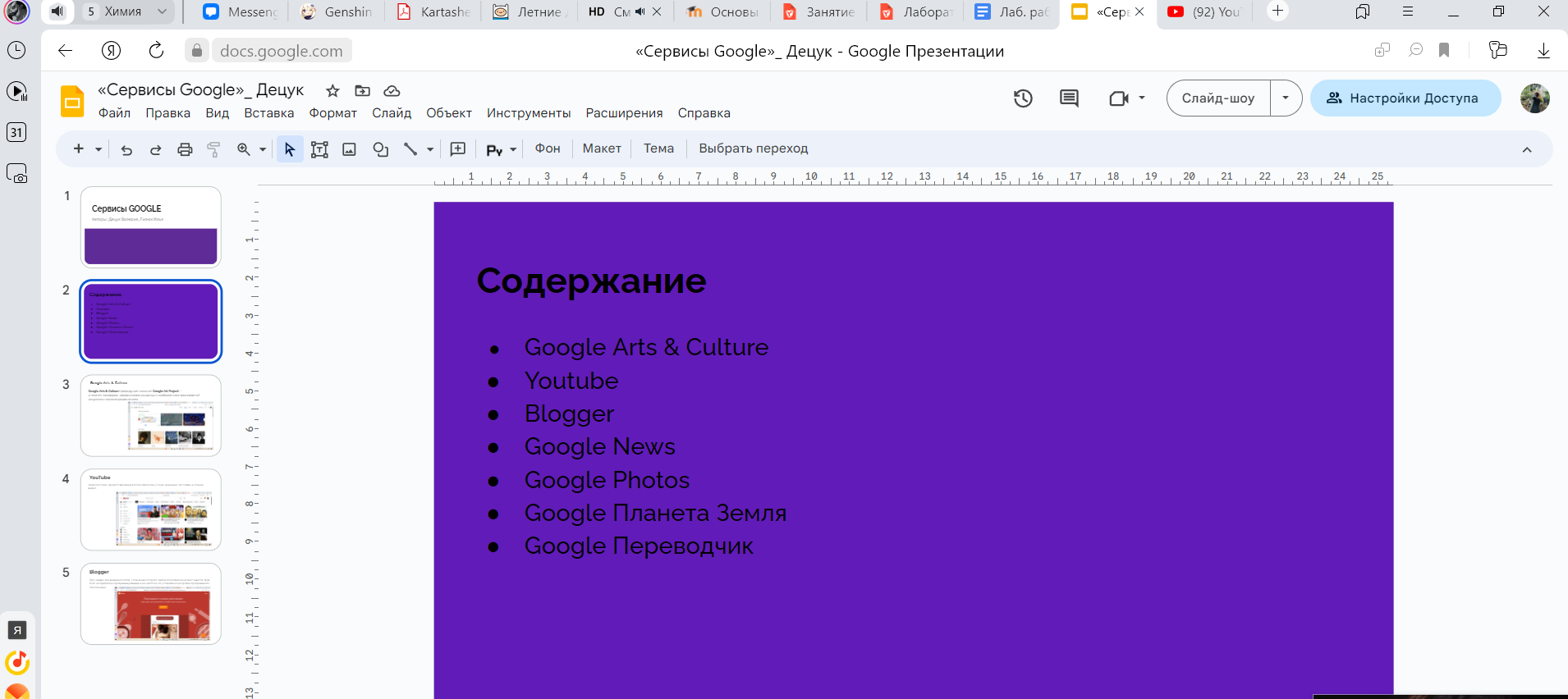Open browser downloads arrow
This screenshot has width=1568, height=699.
tap(1543, 51)
